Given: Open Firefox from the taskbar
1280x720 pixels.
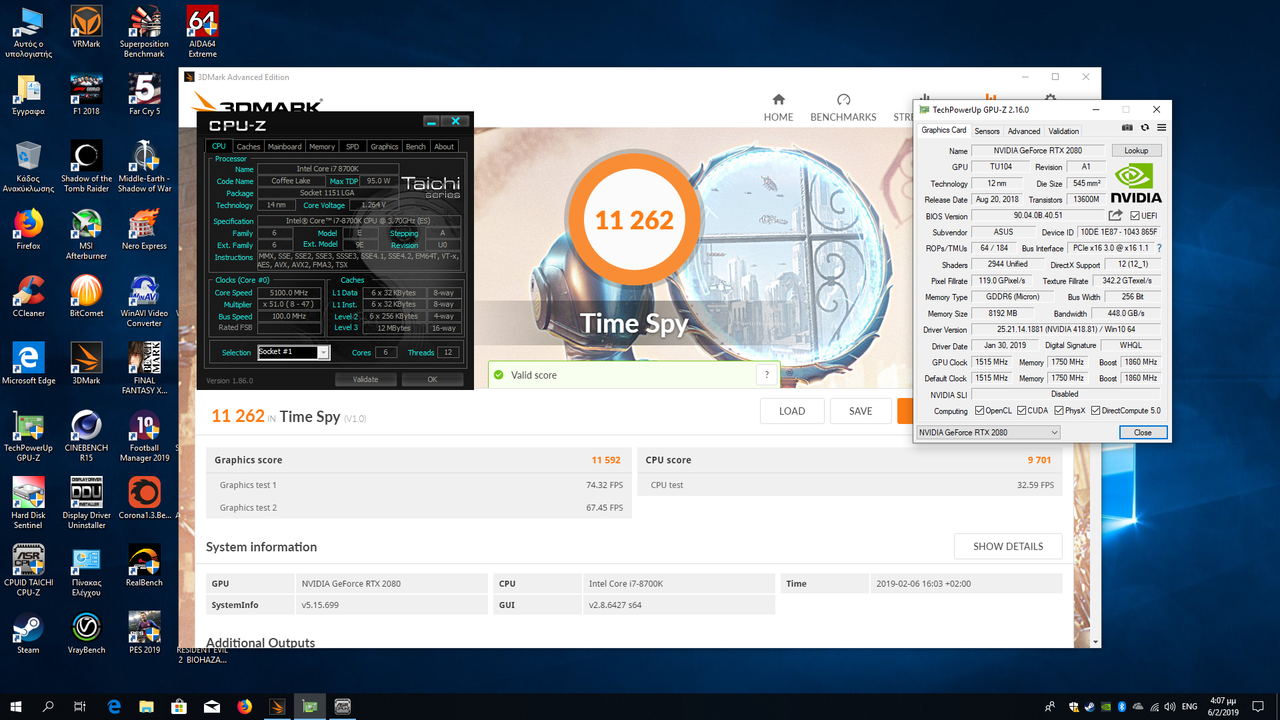Looking at the screenshot, I should pos(245,706).
